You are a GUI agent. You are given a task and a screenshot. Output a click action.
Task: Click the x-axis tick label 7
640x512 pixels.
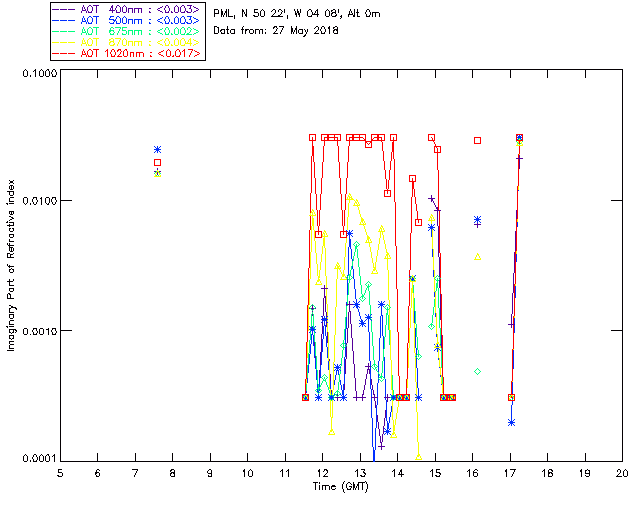point(135,473)
